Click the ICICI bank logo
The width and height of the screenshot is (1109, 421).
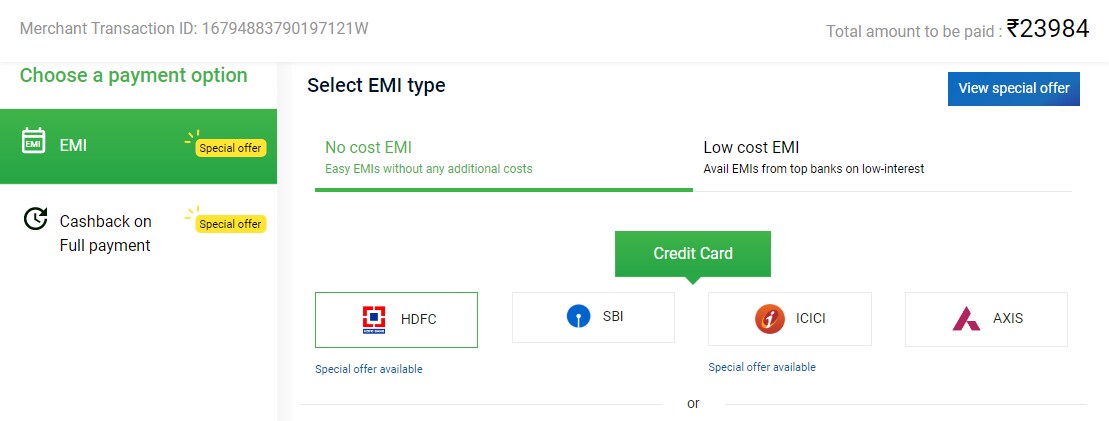(770, 319)
